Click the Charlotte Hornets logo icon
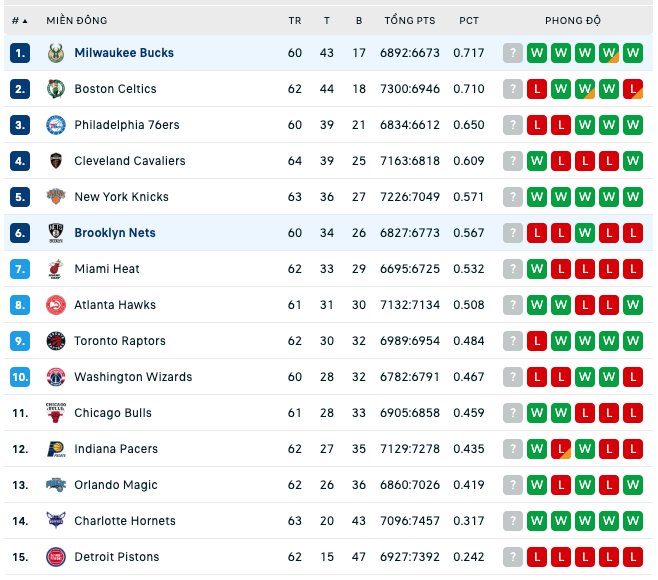Screen dimensions: 658x580 click(55, 521)
